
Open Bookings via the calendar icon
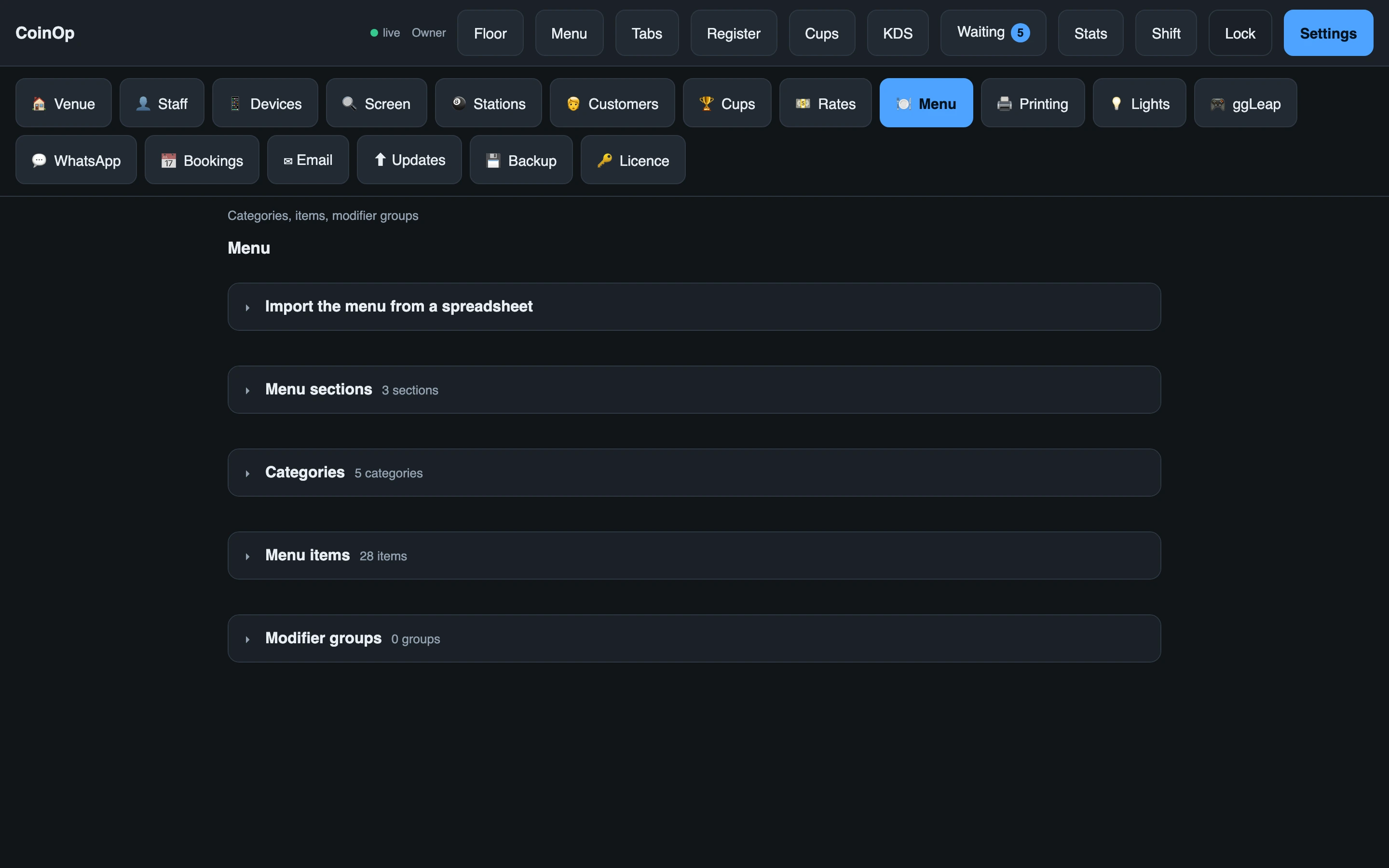169,160
